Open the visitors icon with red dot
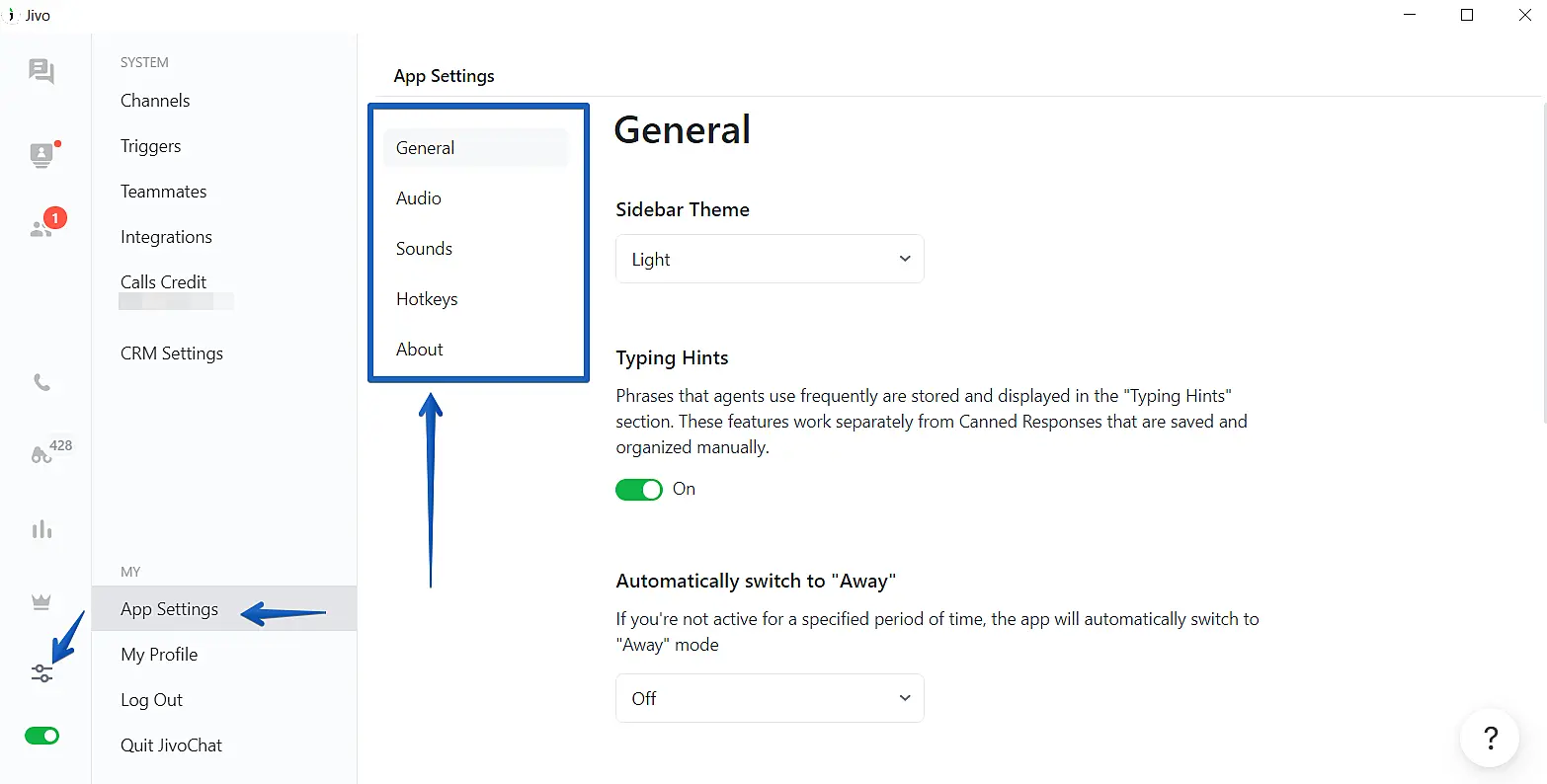1547x784 pixels. click(x=41, y=155)
